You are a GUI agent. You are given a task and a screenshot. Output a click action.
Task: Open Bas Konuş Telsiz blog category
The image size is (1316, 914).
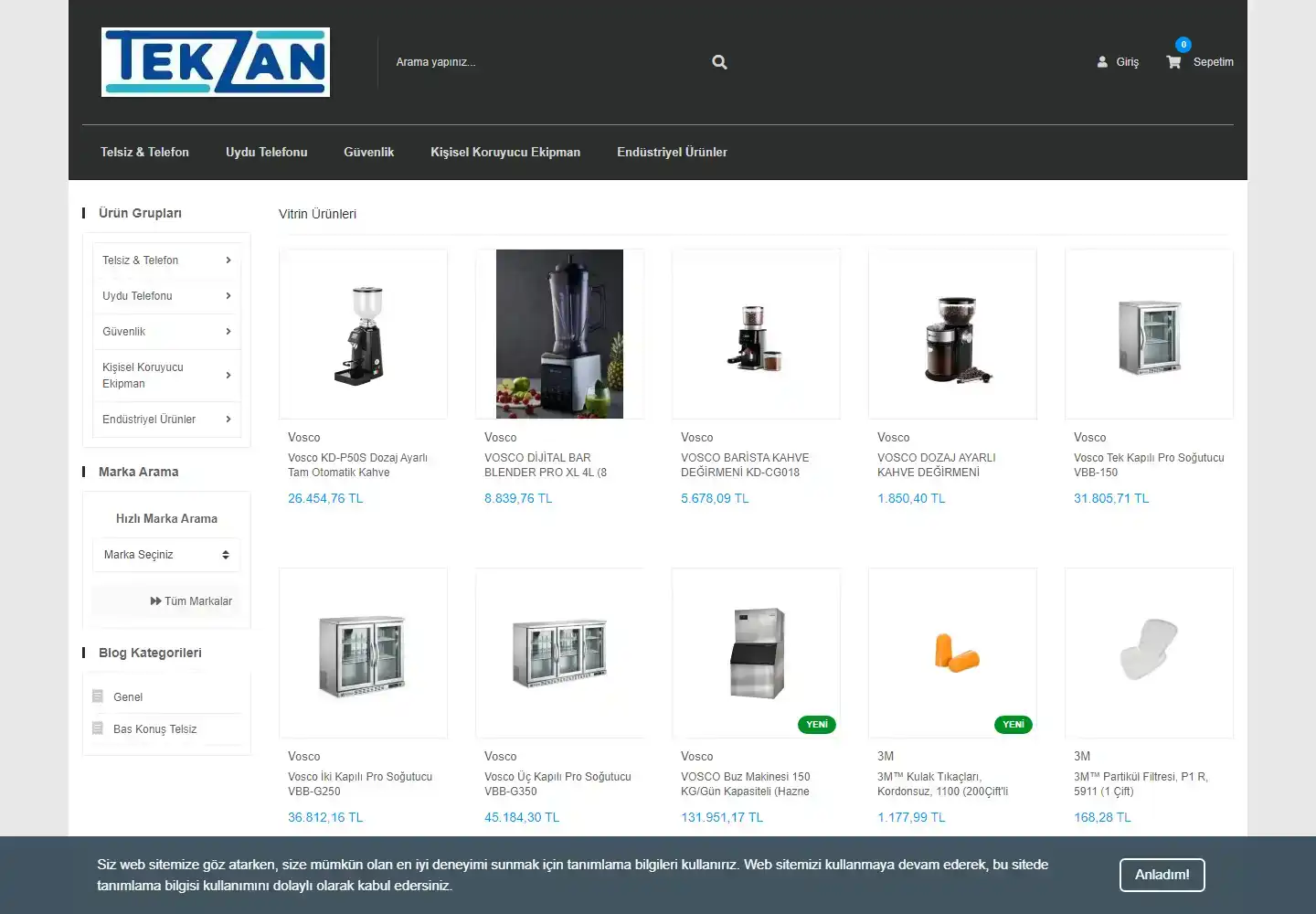pyautogui.click(x=154, y=729)
